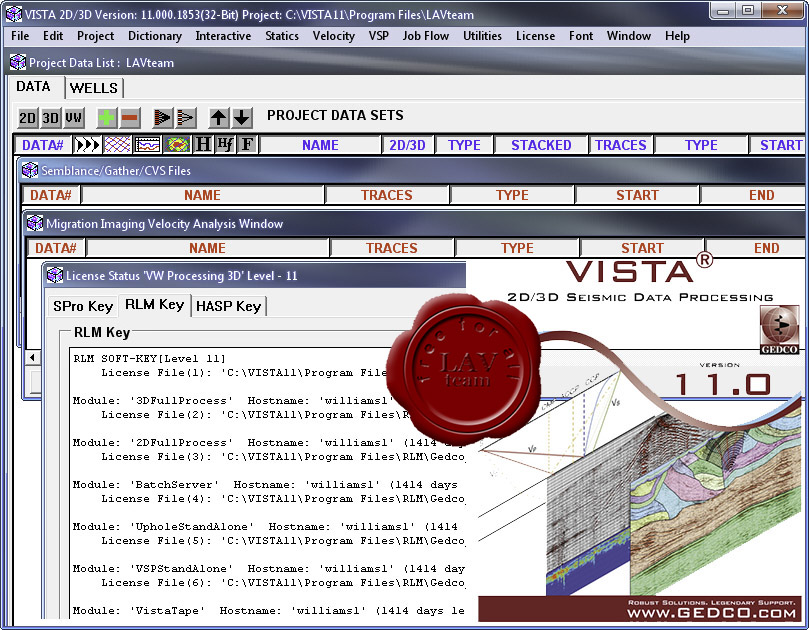Open the Velocity menu

[333, 36]
